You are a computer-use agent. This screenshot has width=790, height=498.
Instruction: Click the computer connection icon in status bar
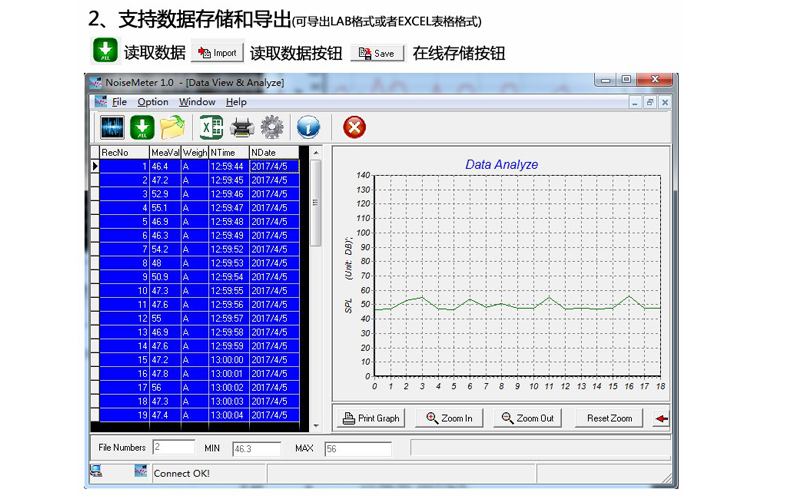96,471
